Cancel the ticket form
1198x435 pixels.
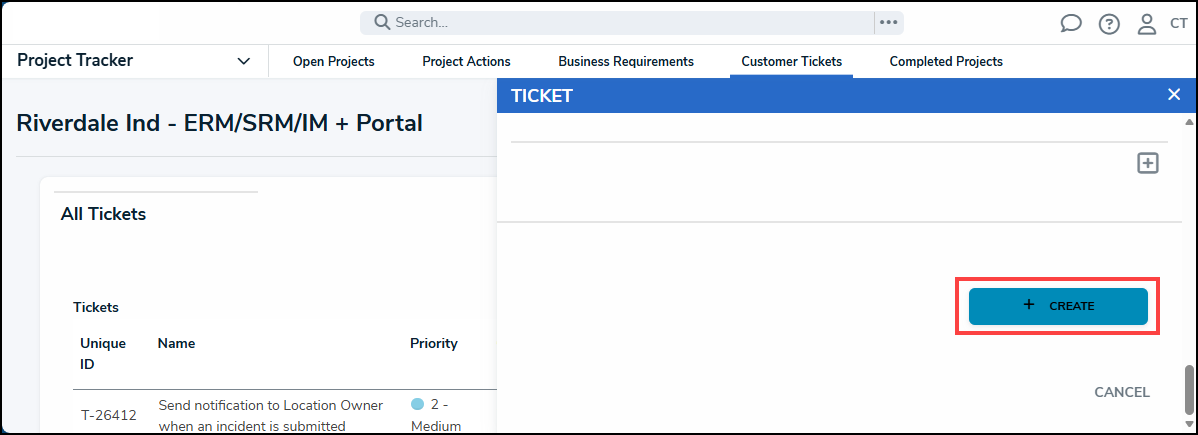(x=1122, y=392)
